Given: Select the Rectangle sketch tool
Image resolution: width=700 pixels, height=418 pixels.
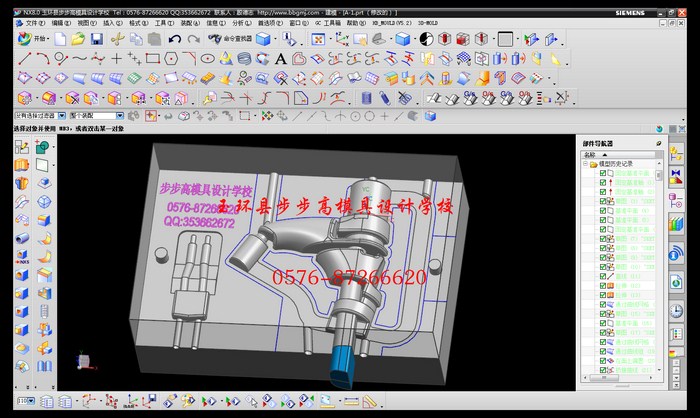Looking at the screenshot, I should [x=153, y=58].
